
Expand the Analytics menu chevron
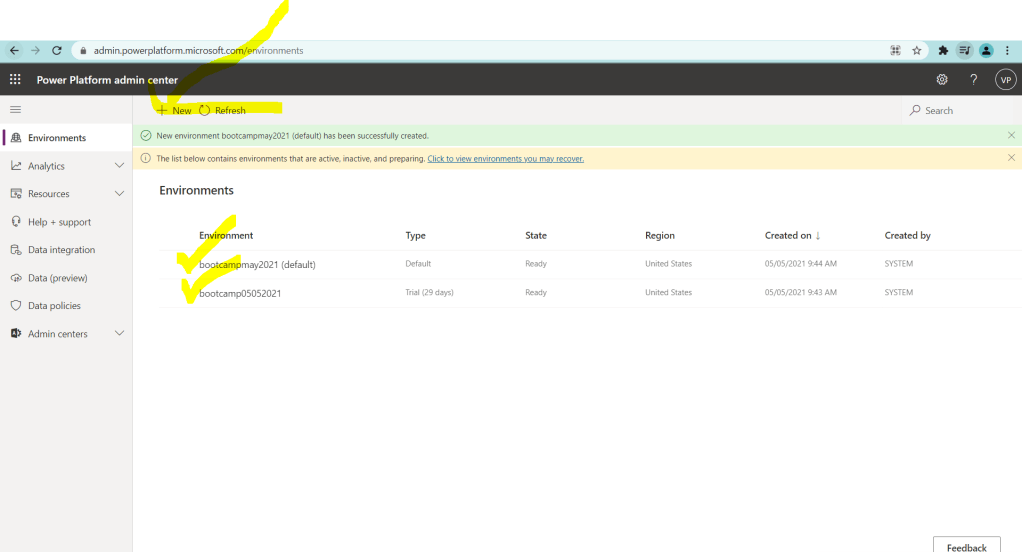(x=119, y=166)
